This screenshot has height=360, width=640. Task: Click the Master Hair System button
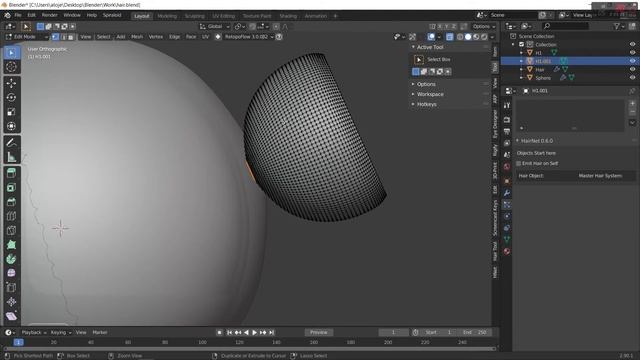coord(600,176)
